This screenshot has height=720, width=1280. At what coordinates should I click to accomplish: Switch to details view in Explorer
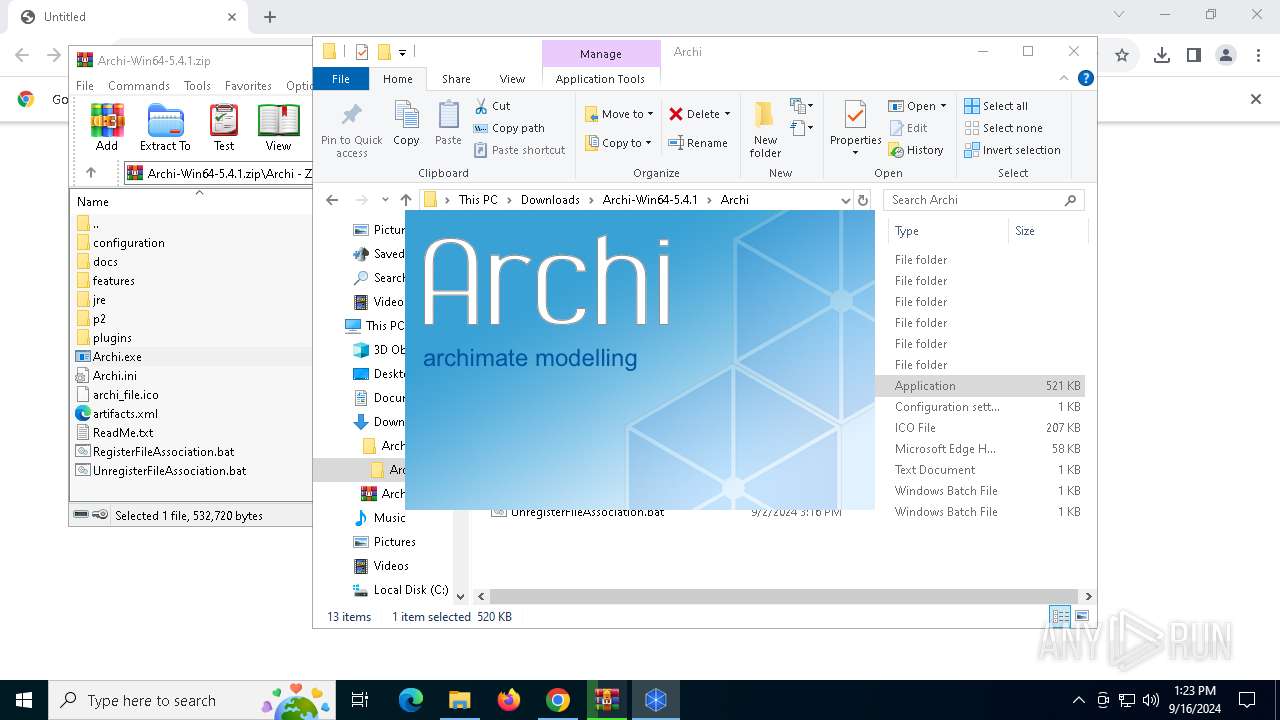[x=1060, y=617]
